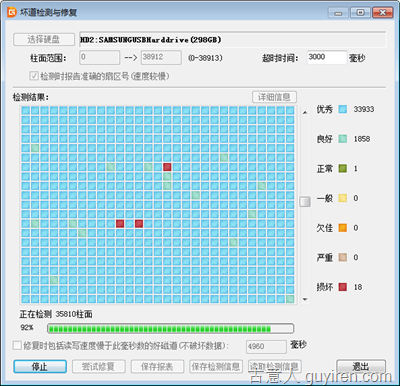The width and height of the screenshot is (400, 386).
Task: Enable the 修复时包括读写速度慢 checkbox
Action: (x=17, y=345)
